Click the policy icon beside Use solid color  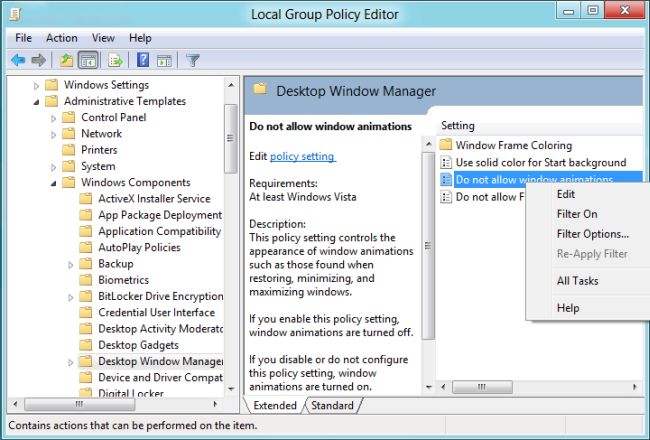[x=446, y=162]
